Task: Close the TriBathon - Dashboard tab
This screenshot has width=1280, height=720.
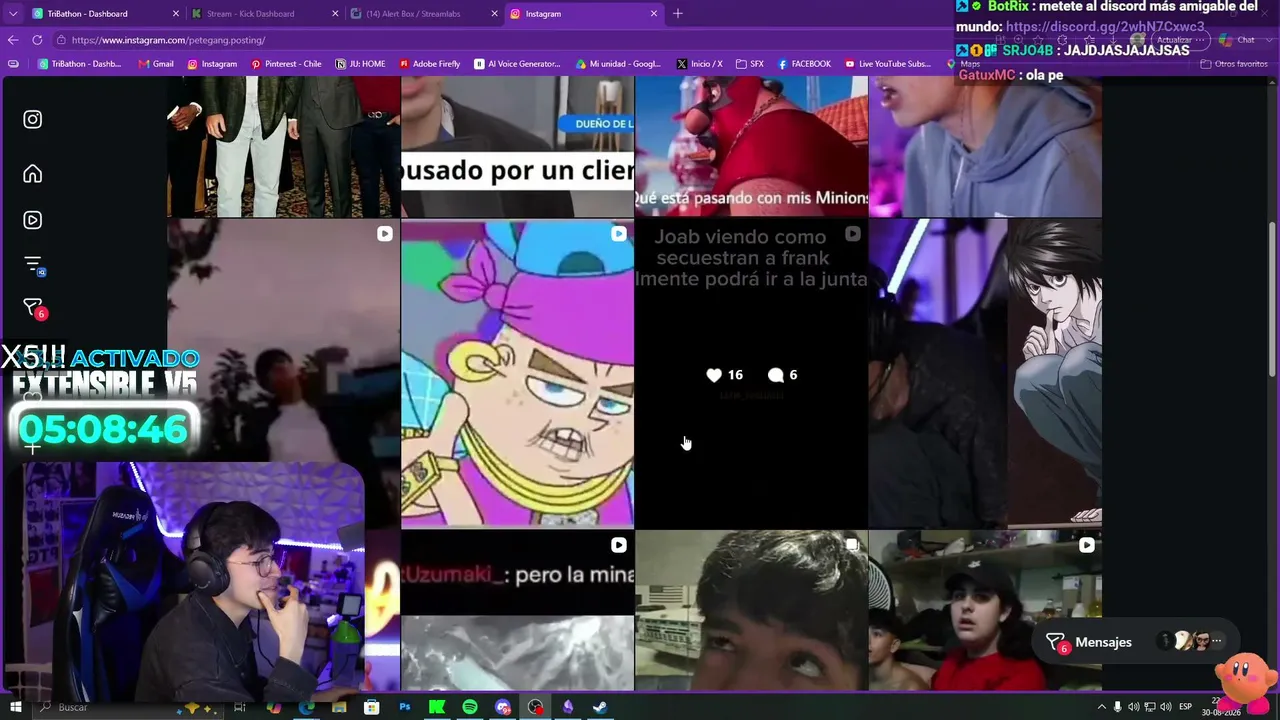Action: coord(176,14)
